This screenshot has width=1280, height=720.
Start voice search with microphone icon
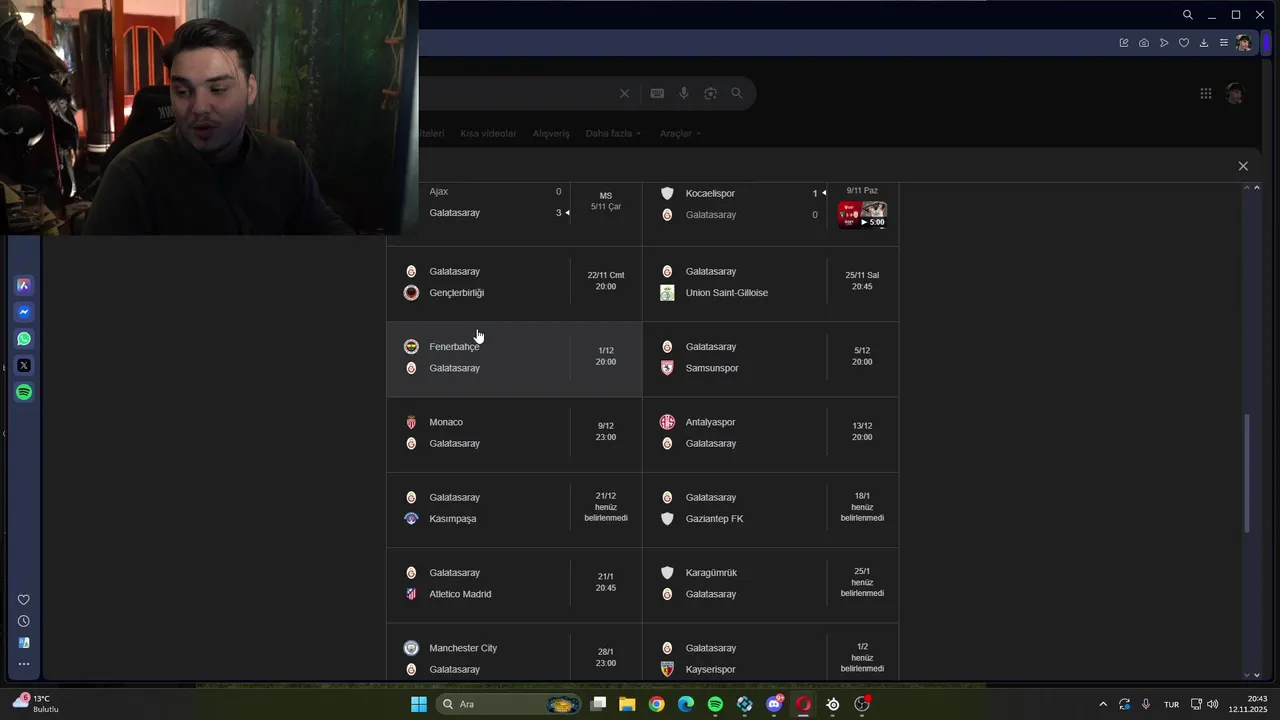pyautogui.click(x=684, y=93)
